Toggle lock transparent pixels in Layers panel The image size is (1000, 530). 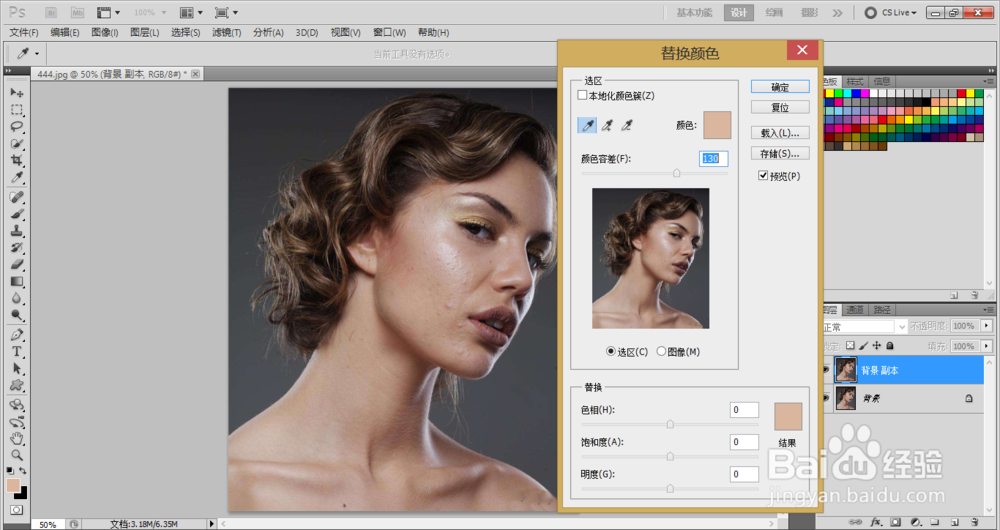850,346
